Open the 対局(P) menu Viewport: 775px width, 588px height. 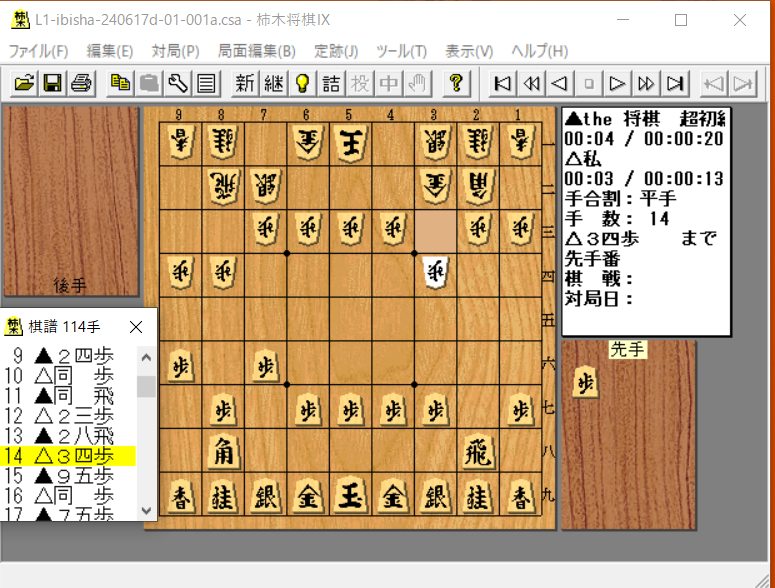click(x=175, y=51)
